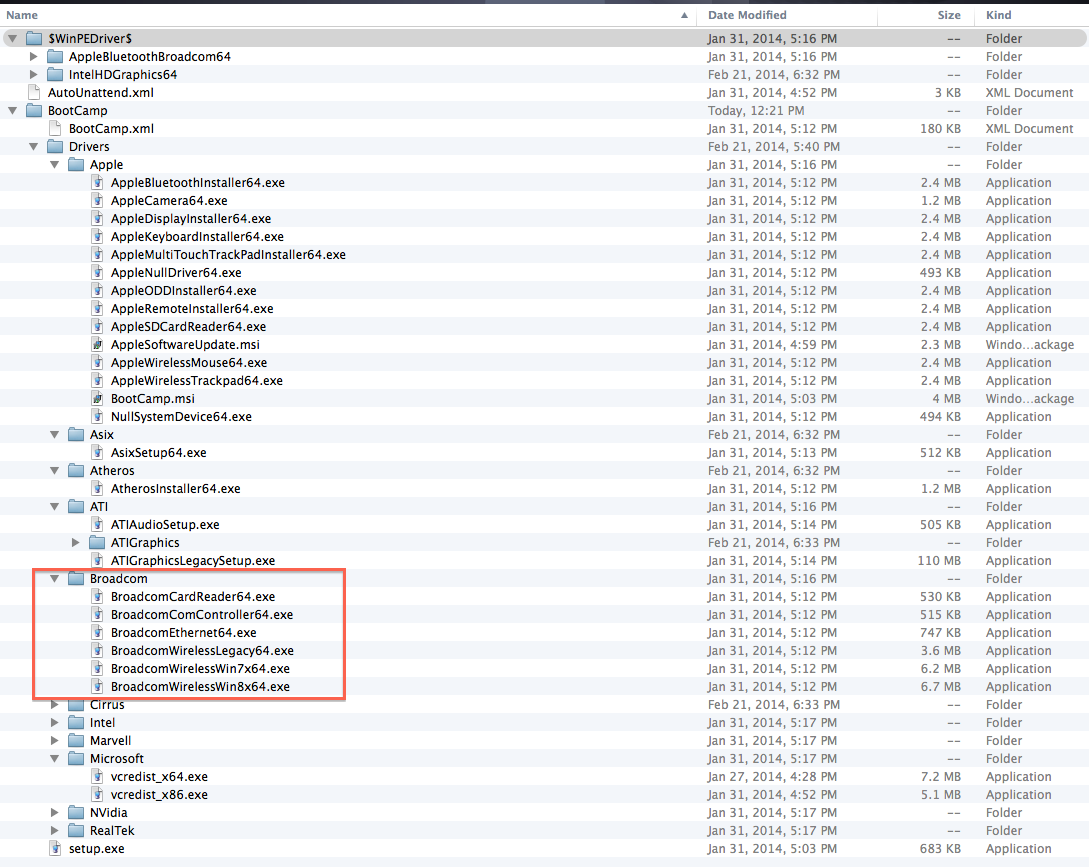The image size is (1089, 867).
Task: Select the $WinPEDriver$ folder icon
Action: click(x=34, y=38)
